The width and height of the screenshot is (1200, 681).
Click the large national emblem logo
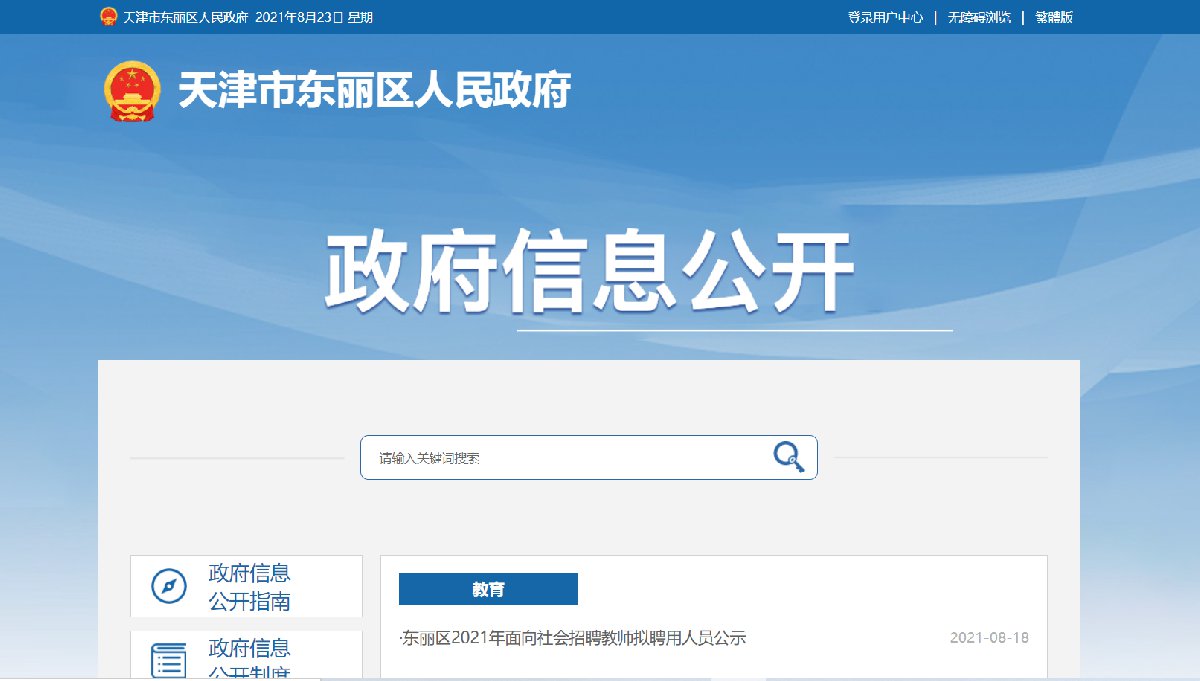[132, 92]
